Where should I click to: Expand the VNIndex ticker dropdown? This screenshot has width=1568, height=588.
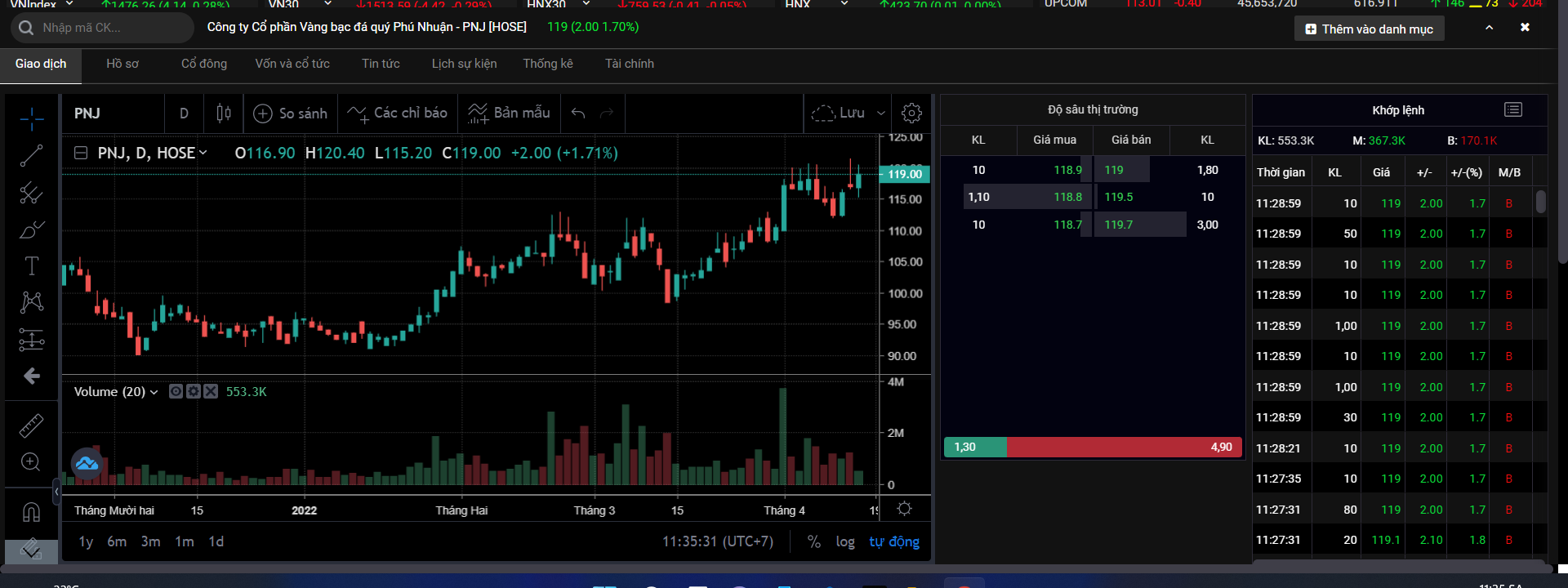point(69,4)
